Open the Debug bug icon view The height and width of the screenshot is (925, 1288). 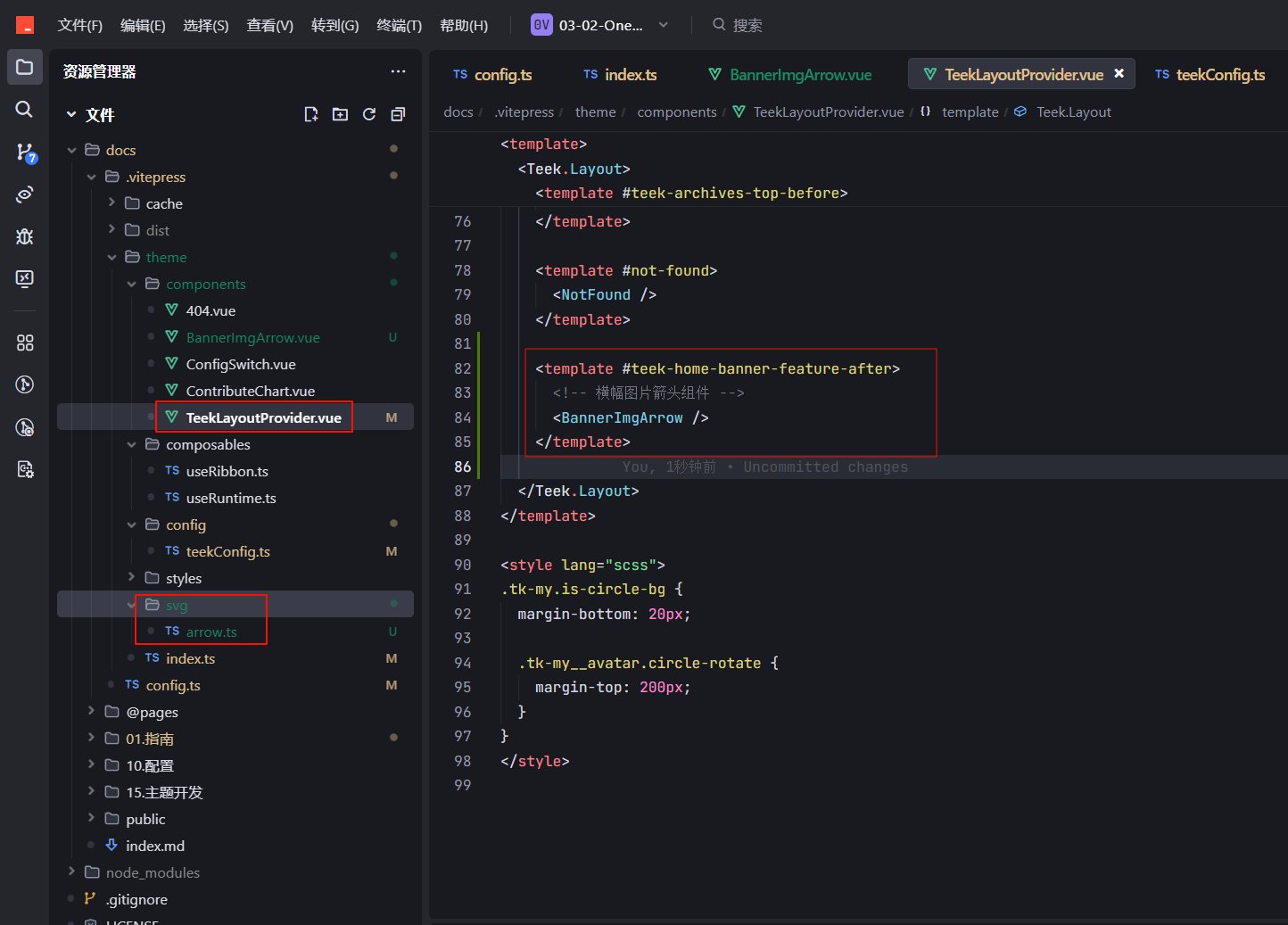tap(25, 236)
